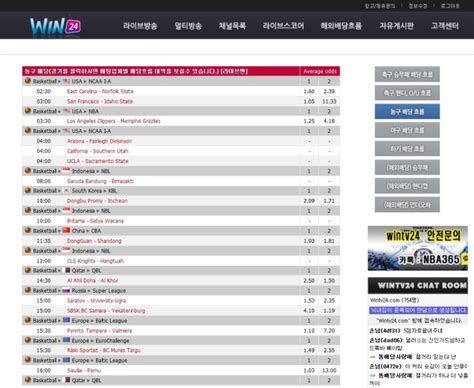Open California - Southern Utah match
Screen dimensions: 474x388
(97, 151)
